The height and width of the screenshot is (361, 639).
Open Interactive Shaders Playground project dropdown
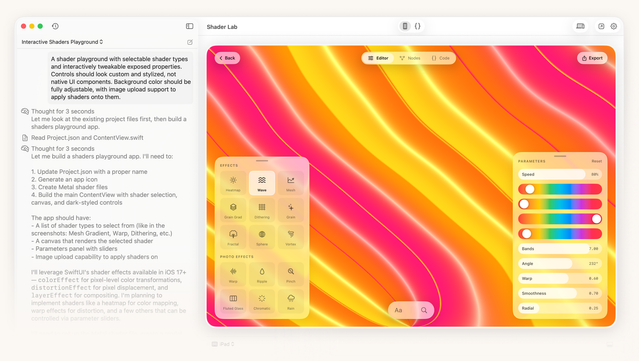[x=62, y=42]
